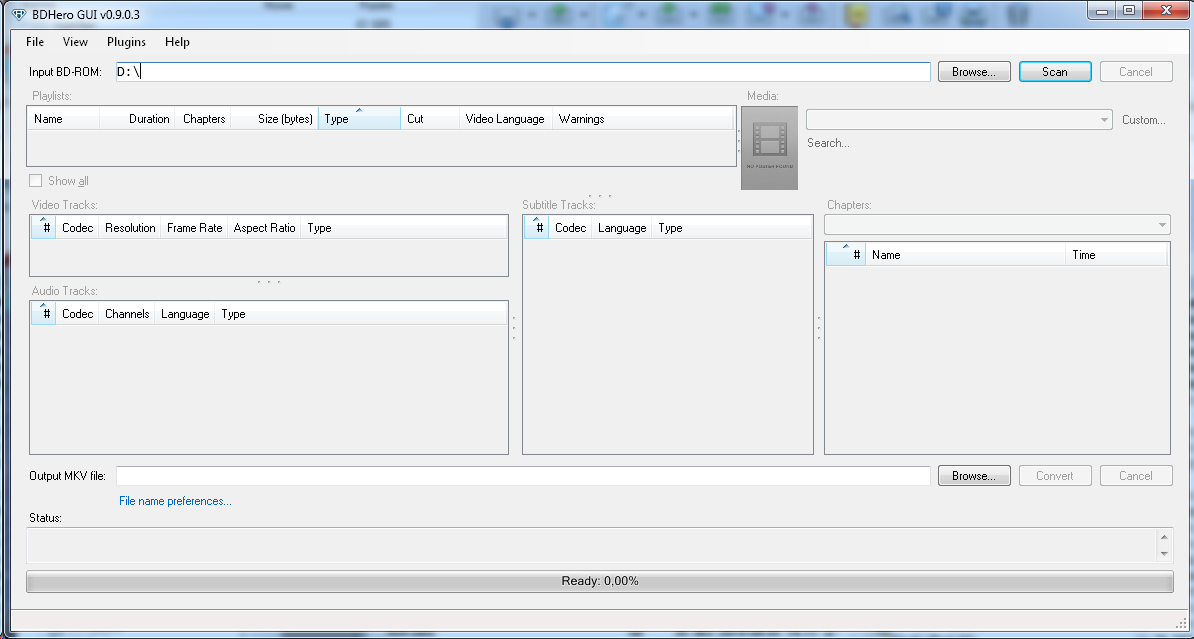1194x639 pixels.
Task: Click the subtitle tracks Language column header
Action: pos(622,228)
